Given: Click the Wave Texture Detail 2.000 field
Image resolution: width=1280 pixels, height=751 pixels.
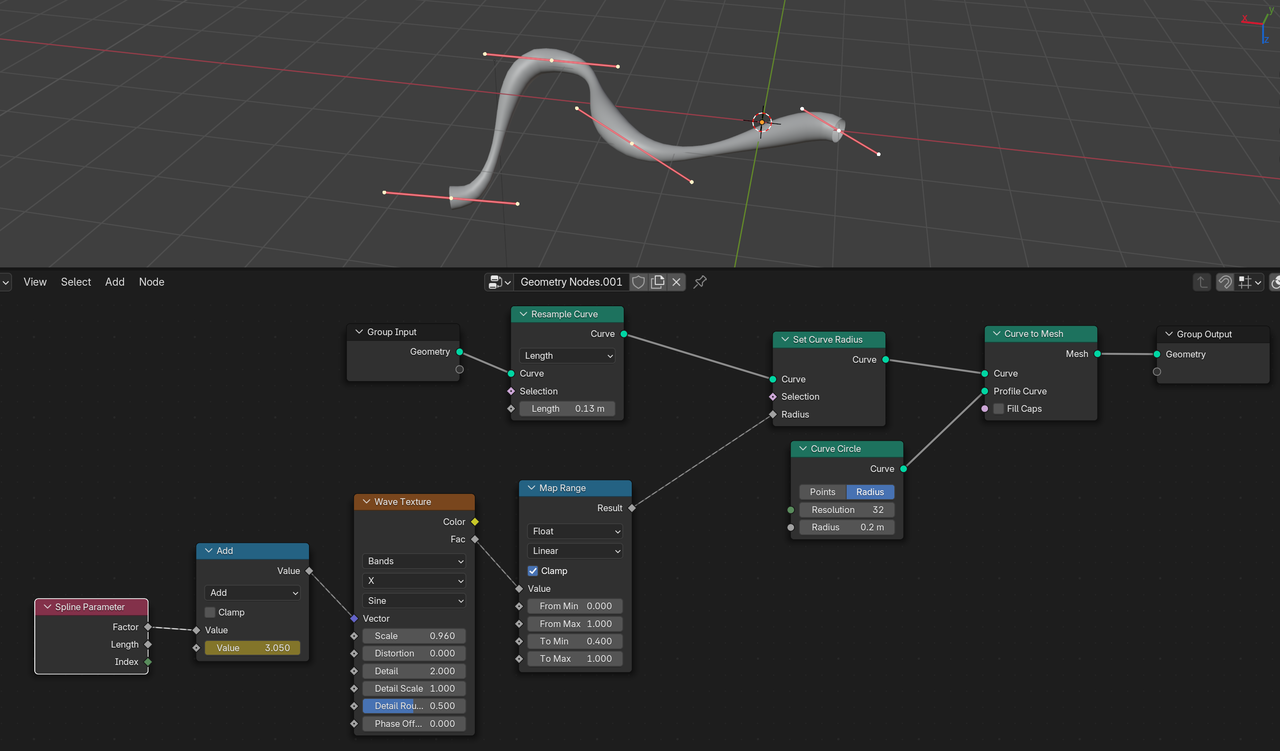Looking at the screenshot, I should coord(414,671).
